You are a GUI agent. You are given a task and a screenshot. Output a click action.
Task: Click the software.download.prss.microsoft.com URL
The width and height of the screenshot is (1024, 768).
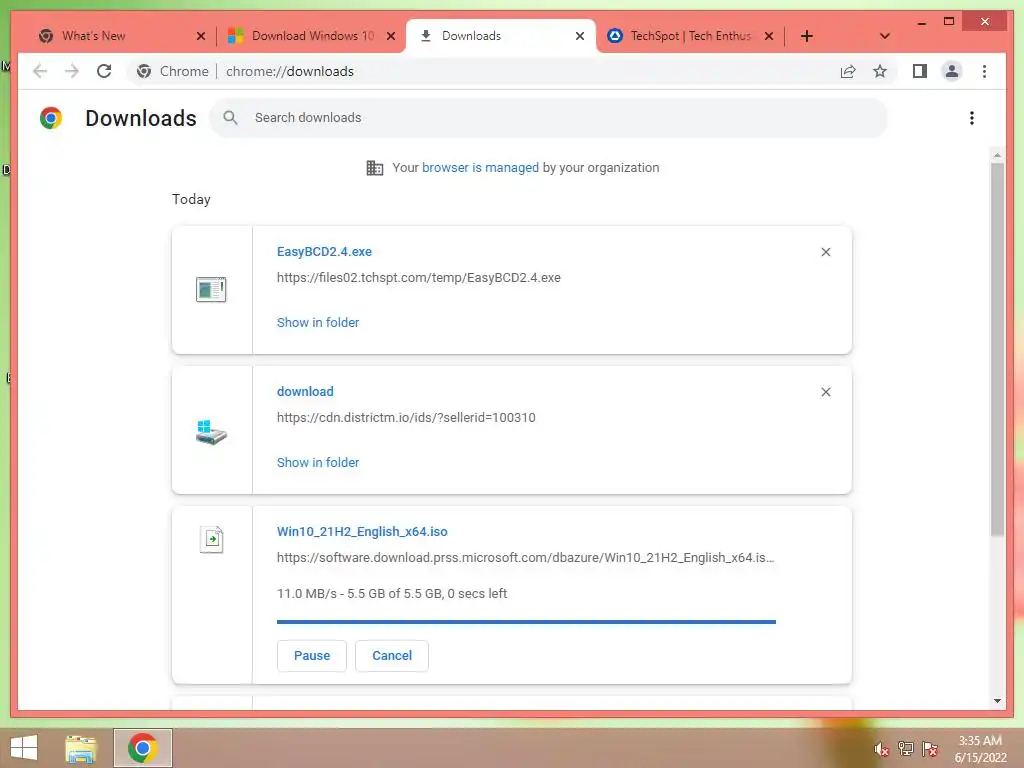point(526,558)
